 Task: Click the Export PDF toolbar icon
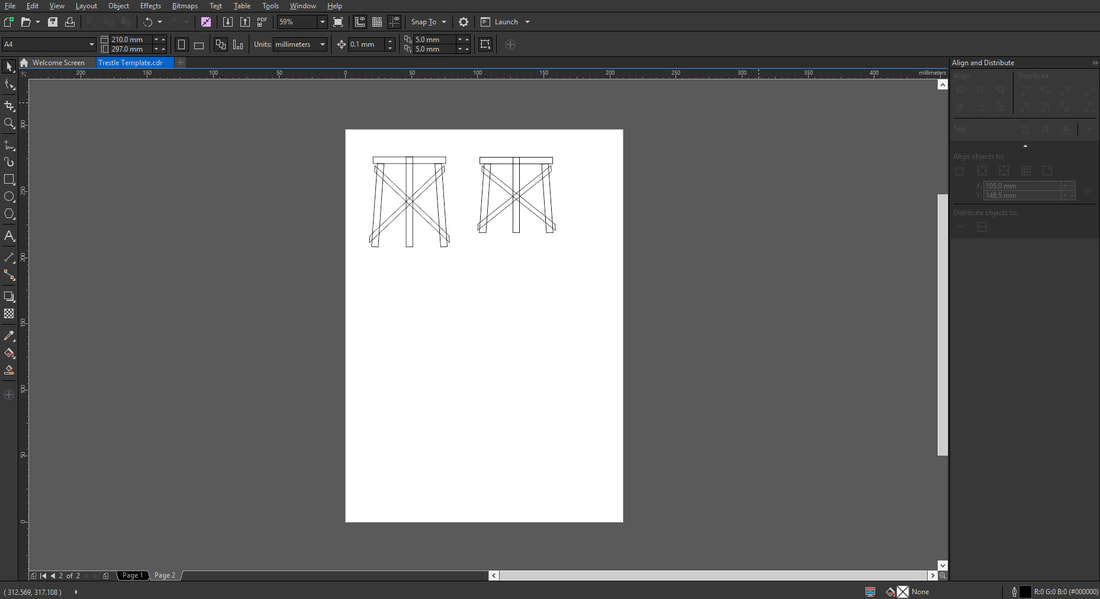(260, 21)
